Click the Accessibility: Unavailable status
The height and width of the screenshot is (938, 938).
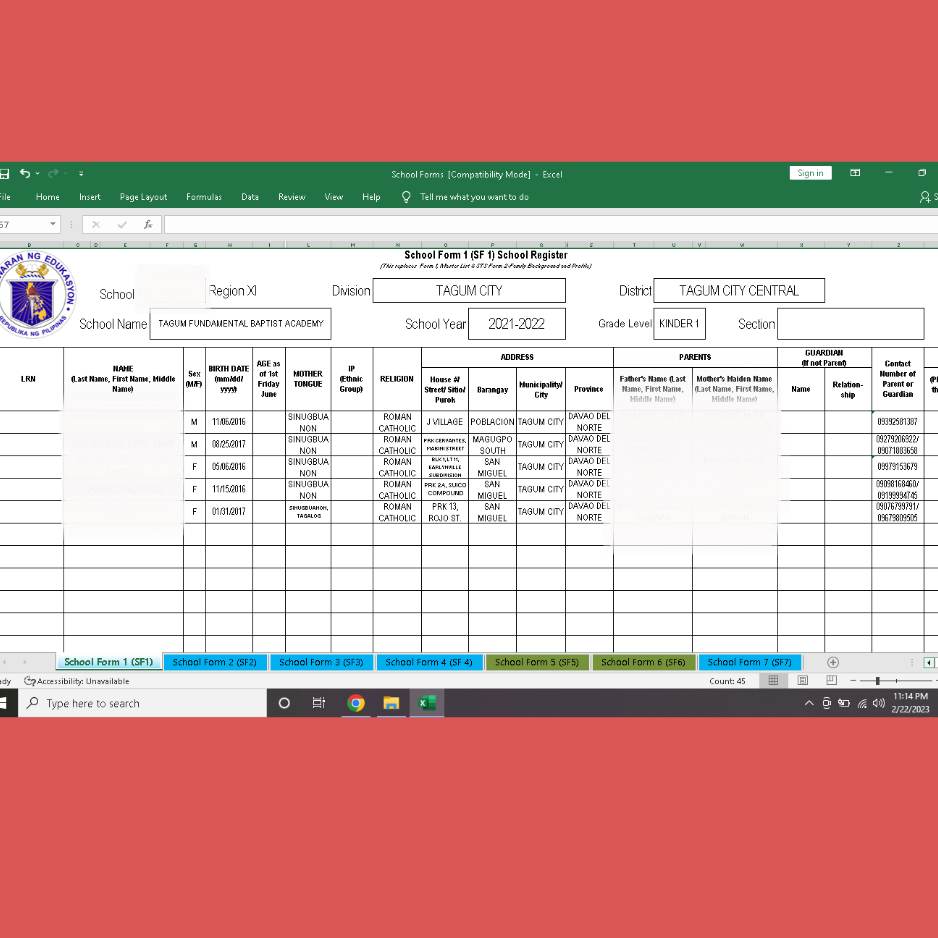[77, 681]
